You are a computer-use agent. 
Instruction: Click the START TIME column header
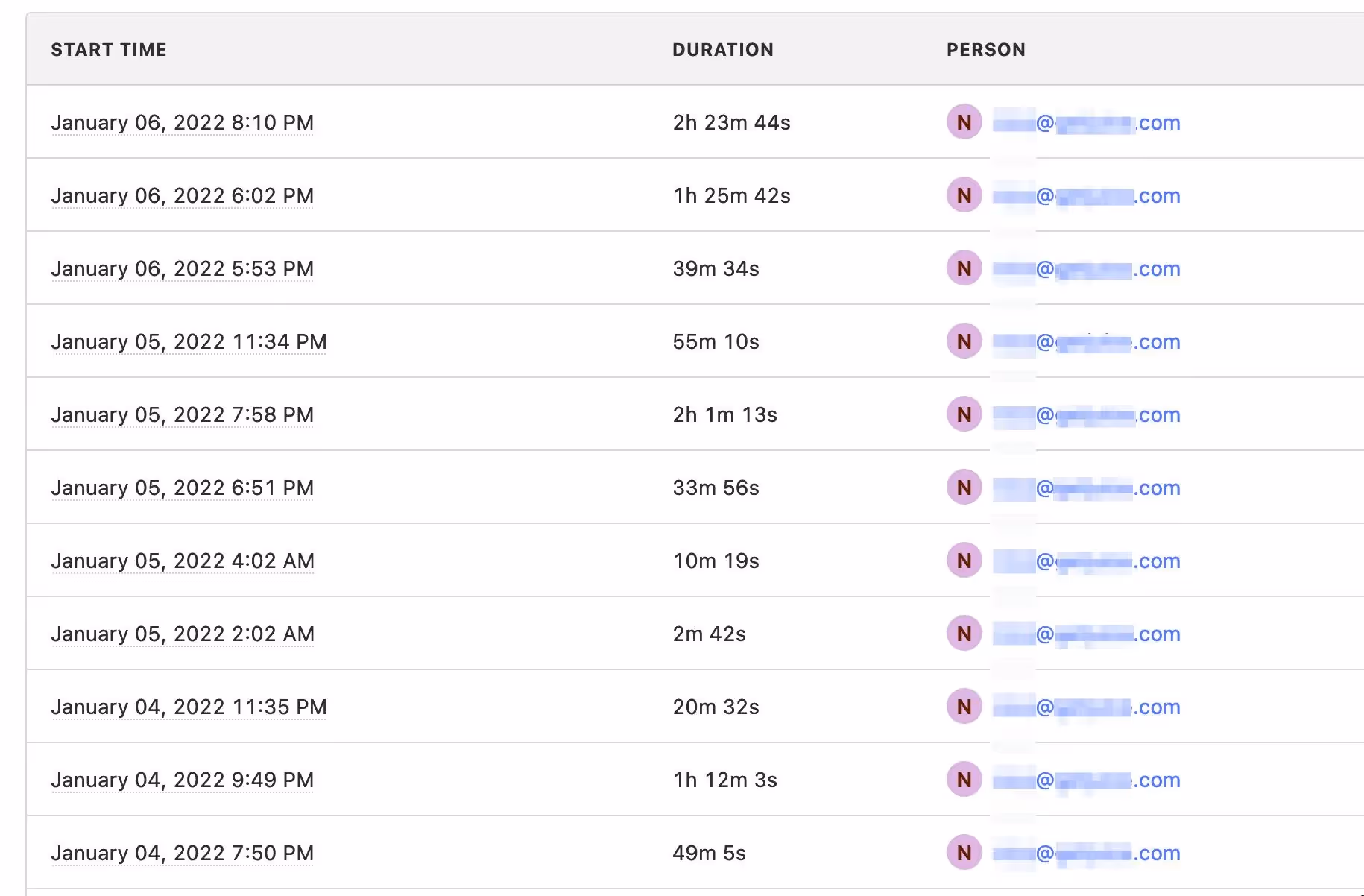click(109, 50)
